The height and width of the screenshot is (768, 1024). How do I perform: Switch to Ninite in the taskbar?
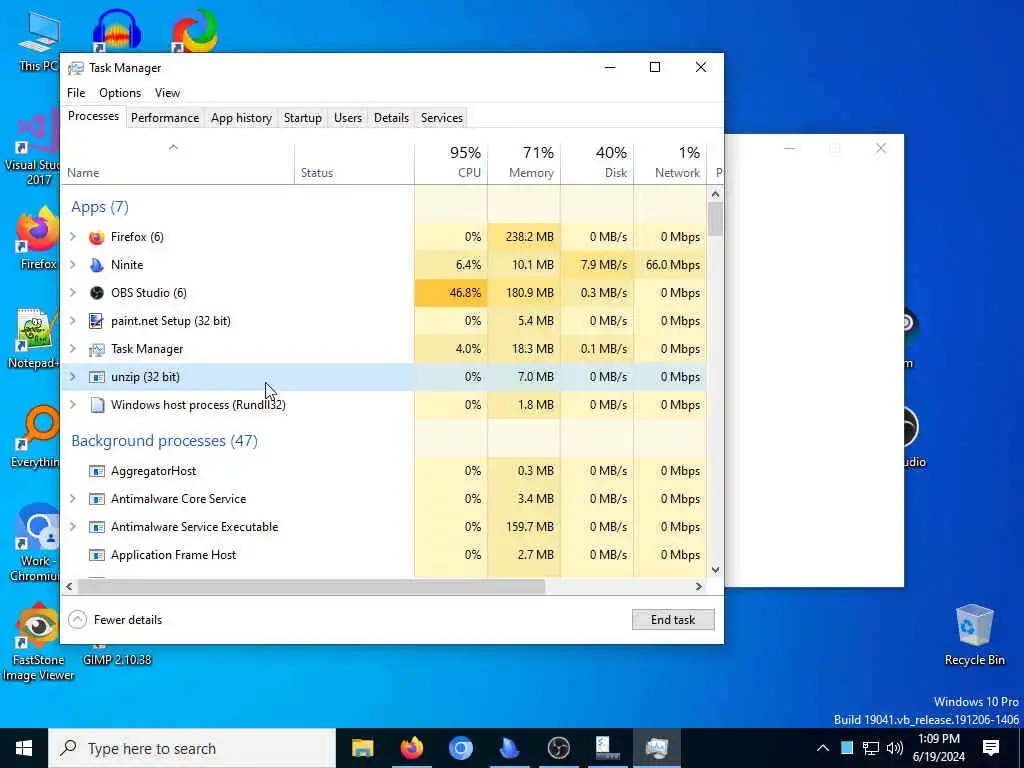(509, 748)
